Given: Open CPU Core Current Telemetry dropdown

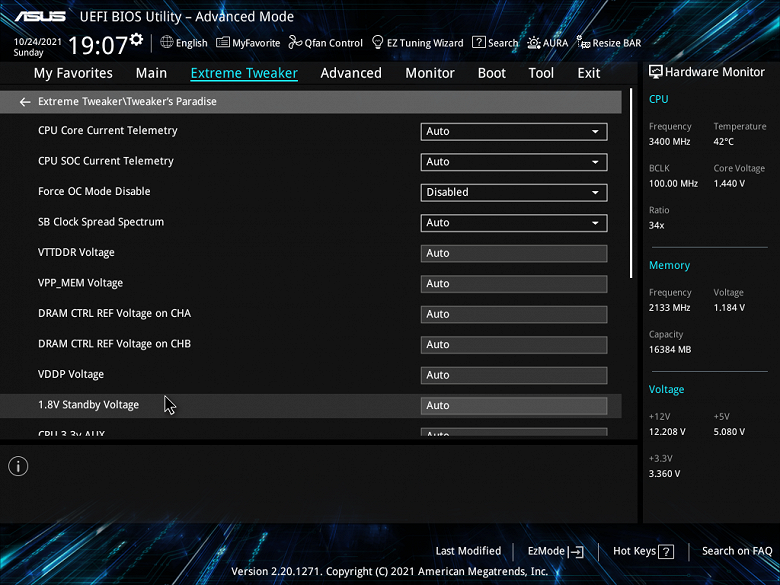Looking at the screenshot, I should point(514,131).
